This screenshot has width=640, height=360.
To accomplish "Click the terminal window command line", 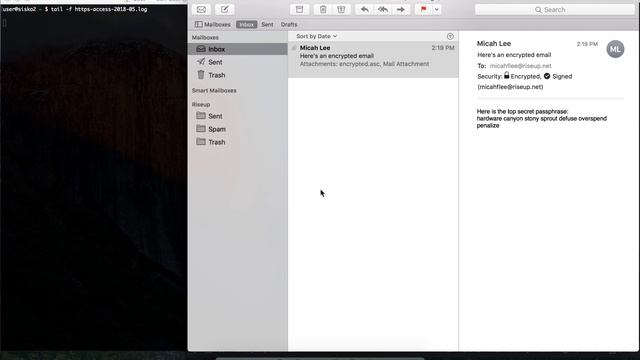I will [x=75, y=9].
